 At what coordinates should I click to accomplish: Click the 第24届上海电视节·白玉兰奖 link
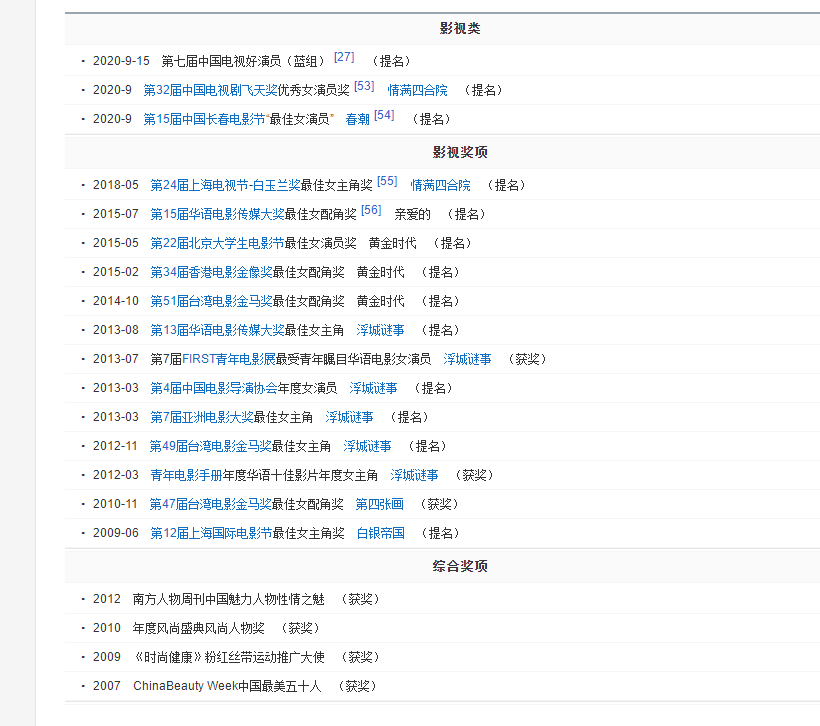(225, 185)
